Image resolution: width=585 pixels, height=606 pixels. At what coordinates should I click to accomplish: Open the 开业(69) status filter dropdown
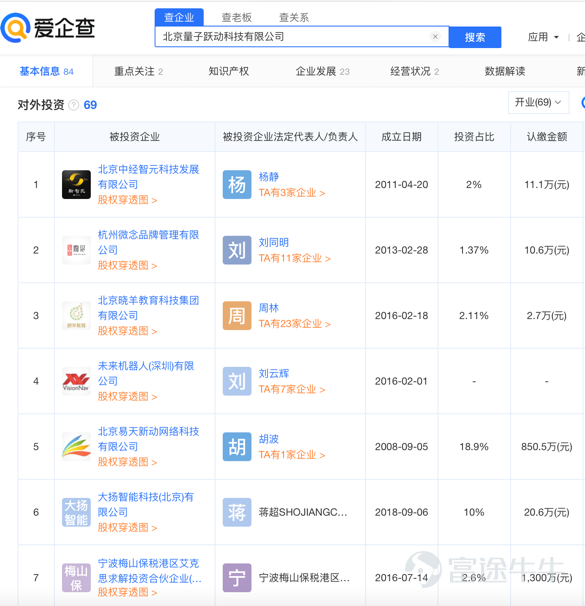[x=538, y=102]
